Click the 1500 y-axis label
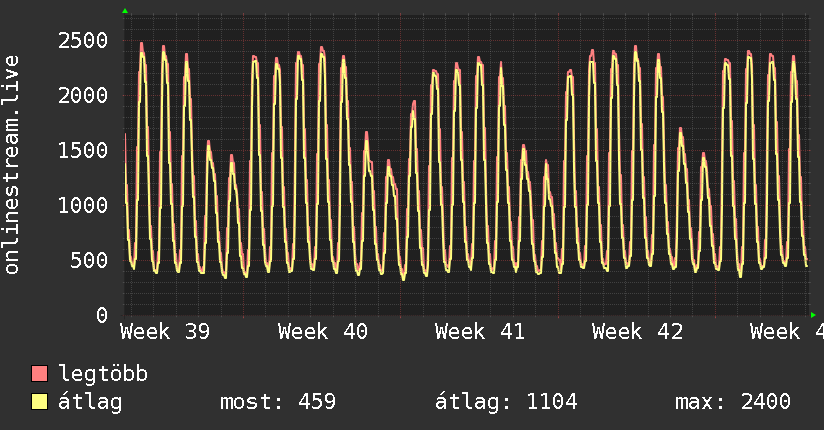 click(x=83, y=151)
